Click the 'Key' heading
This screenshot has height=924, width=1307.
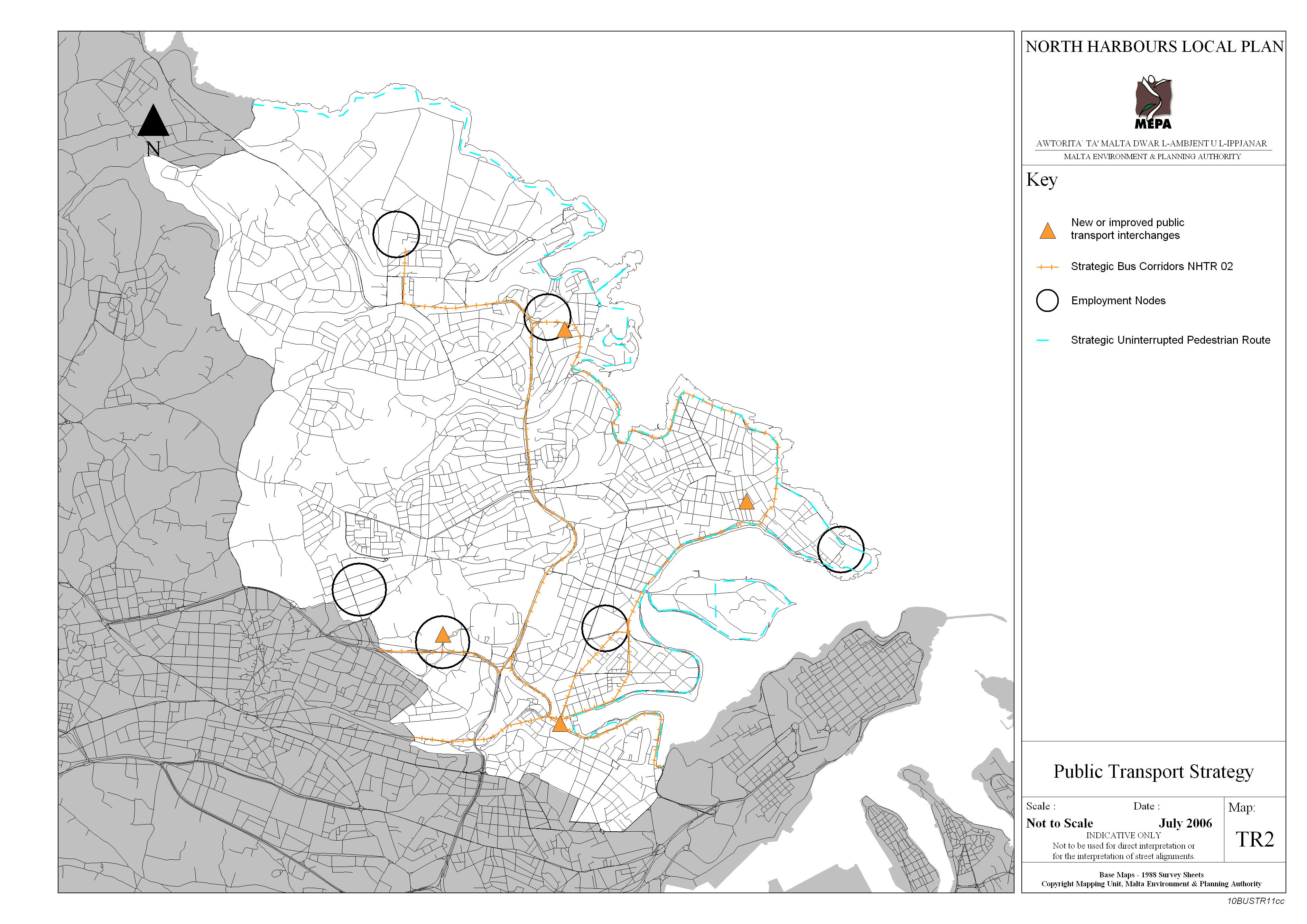click(1042, 180)
